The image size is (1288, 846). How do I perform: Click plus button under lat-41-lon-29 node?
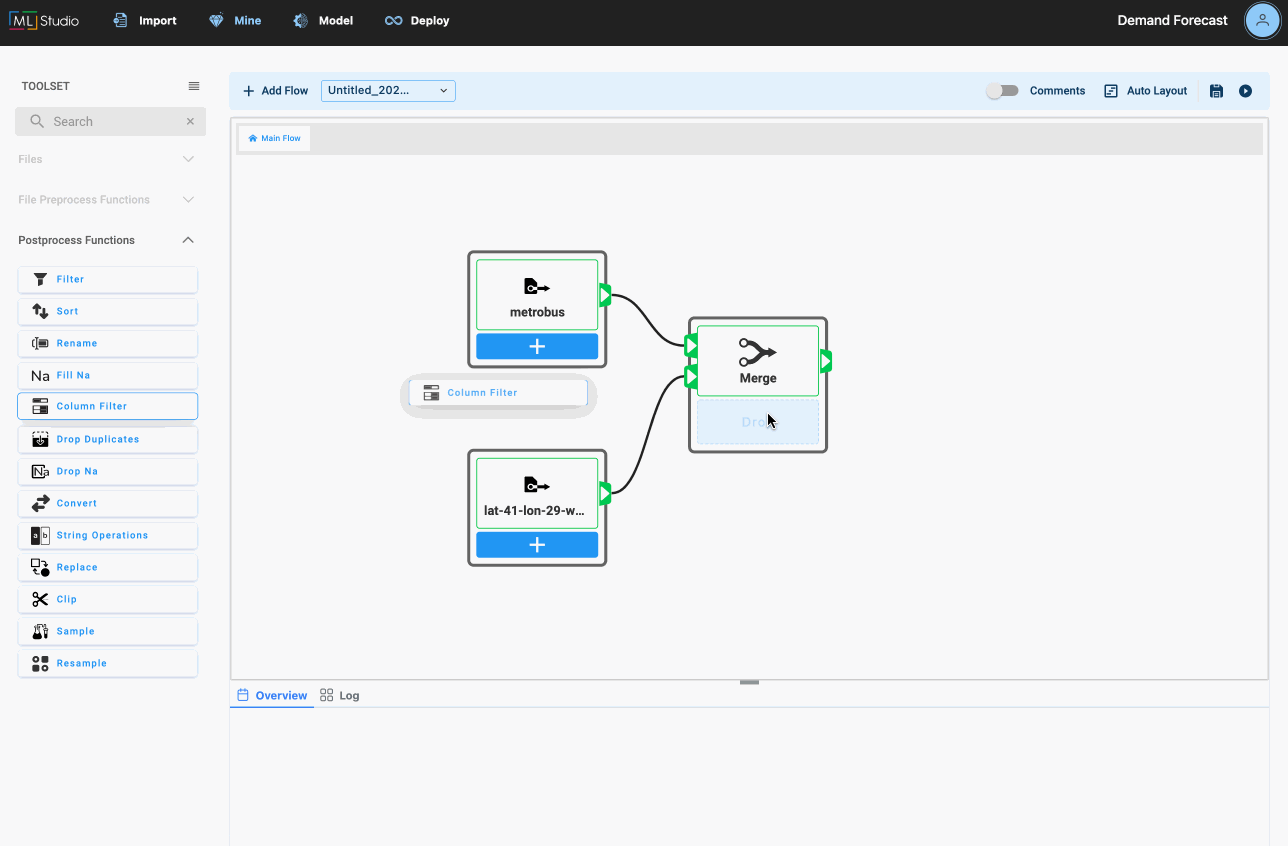[x=537, y=545]
